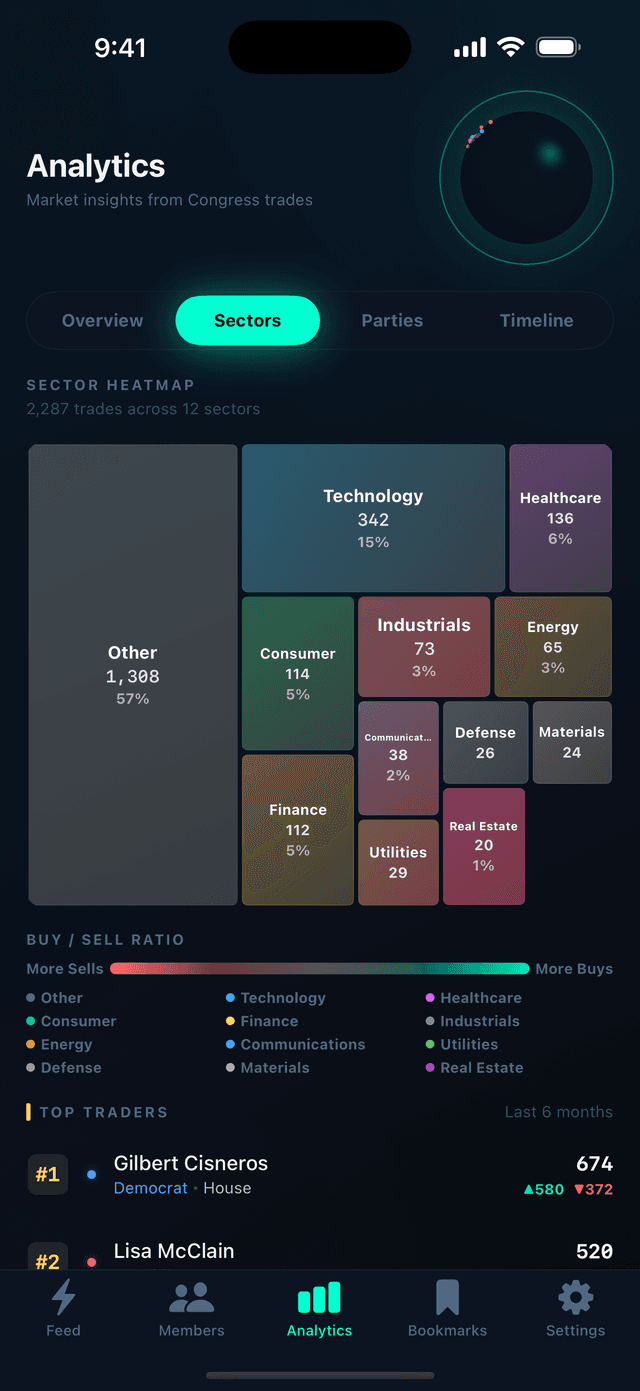Toggle the Technology legend dot
The width and height of the screenshot is (640, 1391).
coord(230,997)
